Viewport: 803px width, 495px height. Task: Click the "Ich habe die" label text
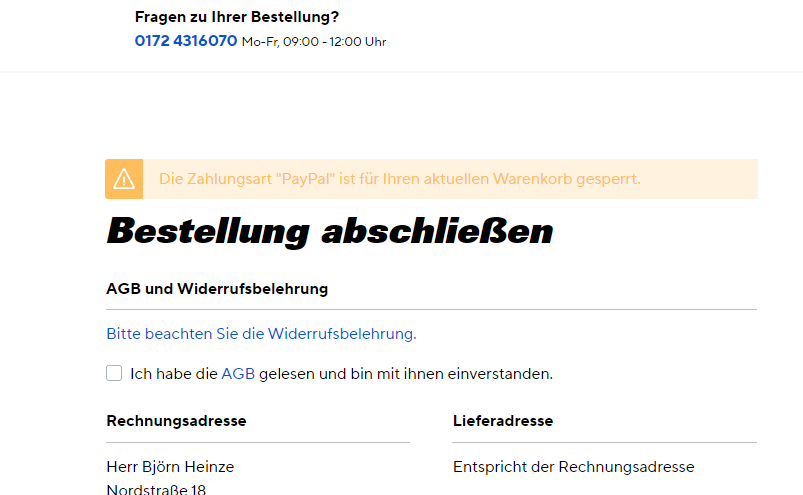click(174, 374)
